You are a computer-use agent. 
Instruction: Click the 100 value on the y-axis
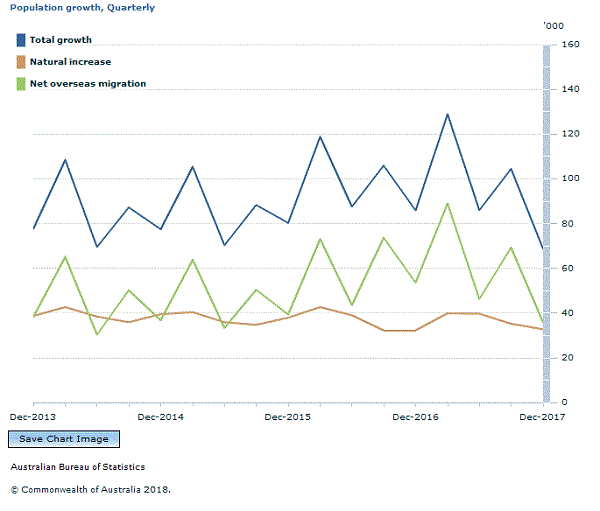pyautogui.click(x=571, y=179)
